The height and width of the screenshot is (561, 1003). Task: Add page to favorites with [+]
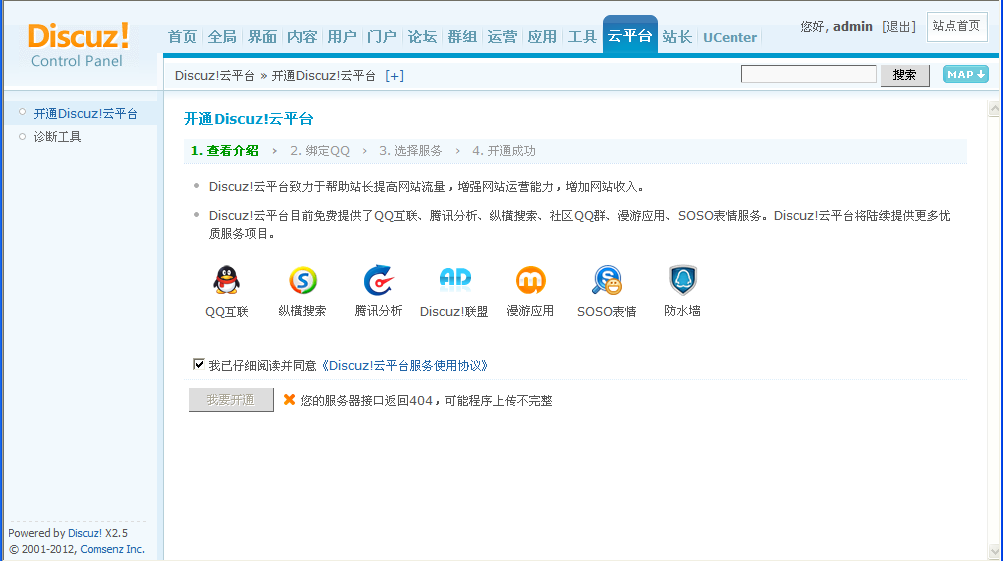[394, 76]
